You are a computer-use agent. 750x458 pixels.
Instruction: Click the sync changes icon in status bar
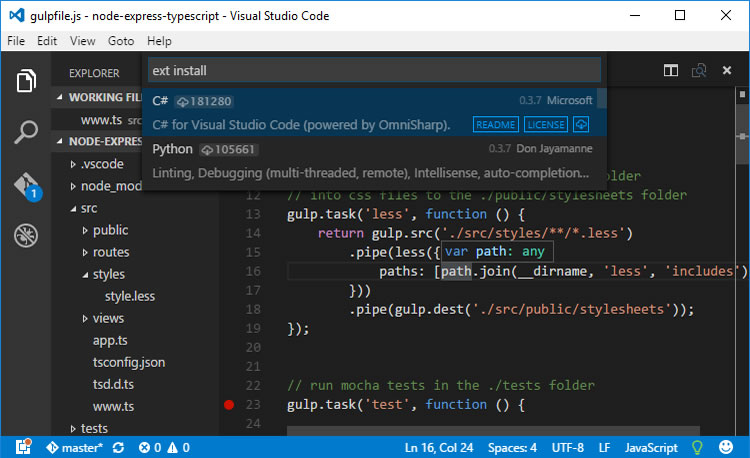tap(118, 447)
